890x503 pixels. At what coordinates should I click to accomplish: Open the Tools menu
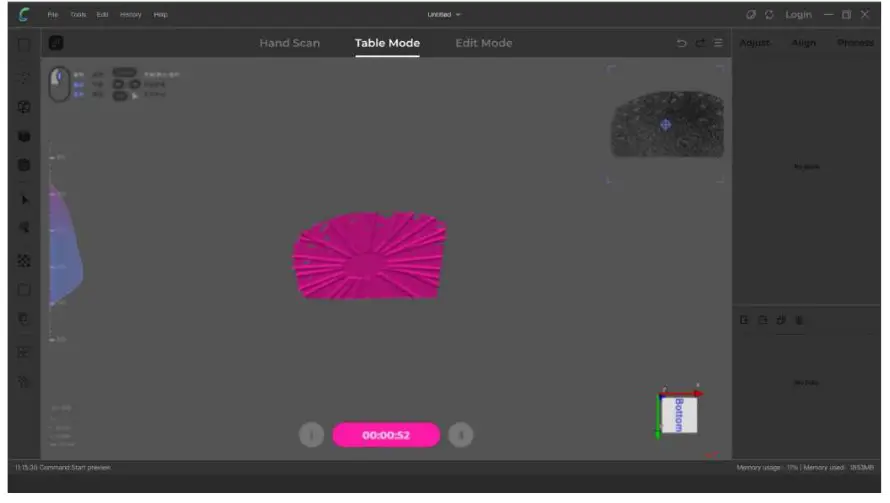point(78,15)
